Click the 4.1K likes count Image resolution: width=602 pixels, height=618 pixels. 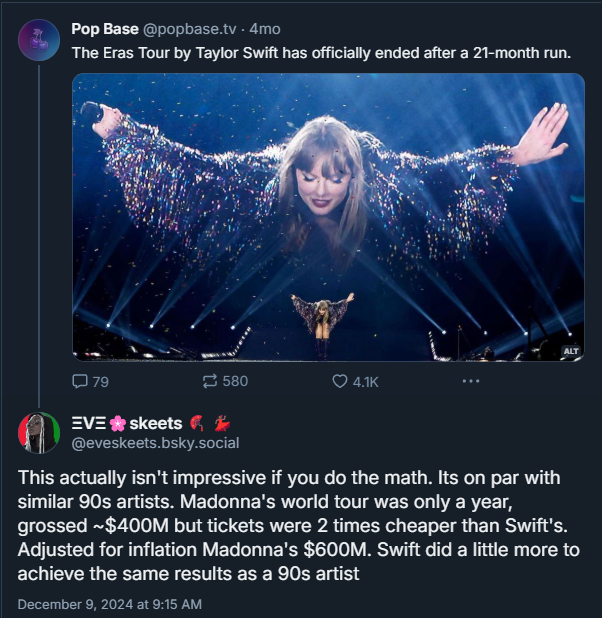pos(365,381)
